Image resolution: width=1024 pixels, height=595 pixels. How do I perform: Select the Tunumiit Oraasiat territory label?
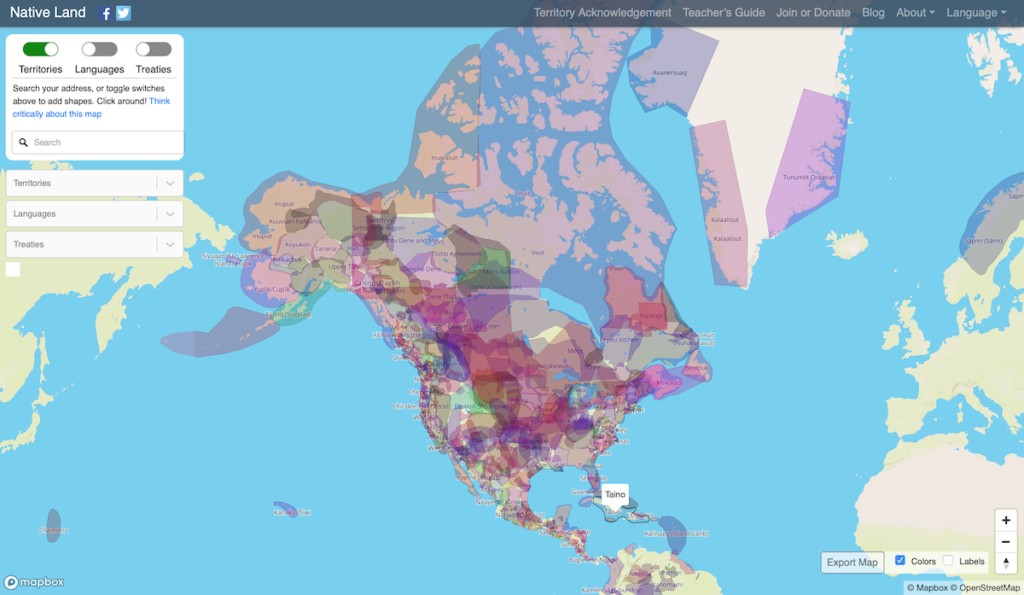point(808,177)
